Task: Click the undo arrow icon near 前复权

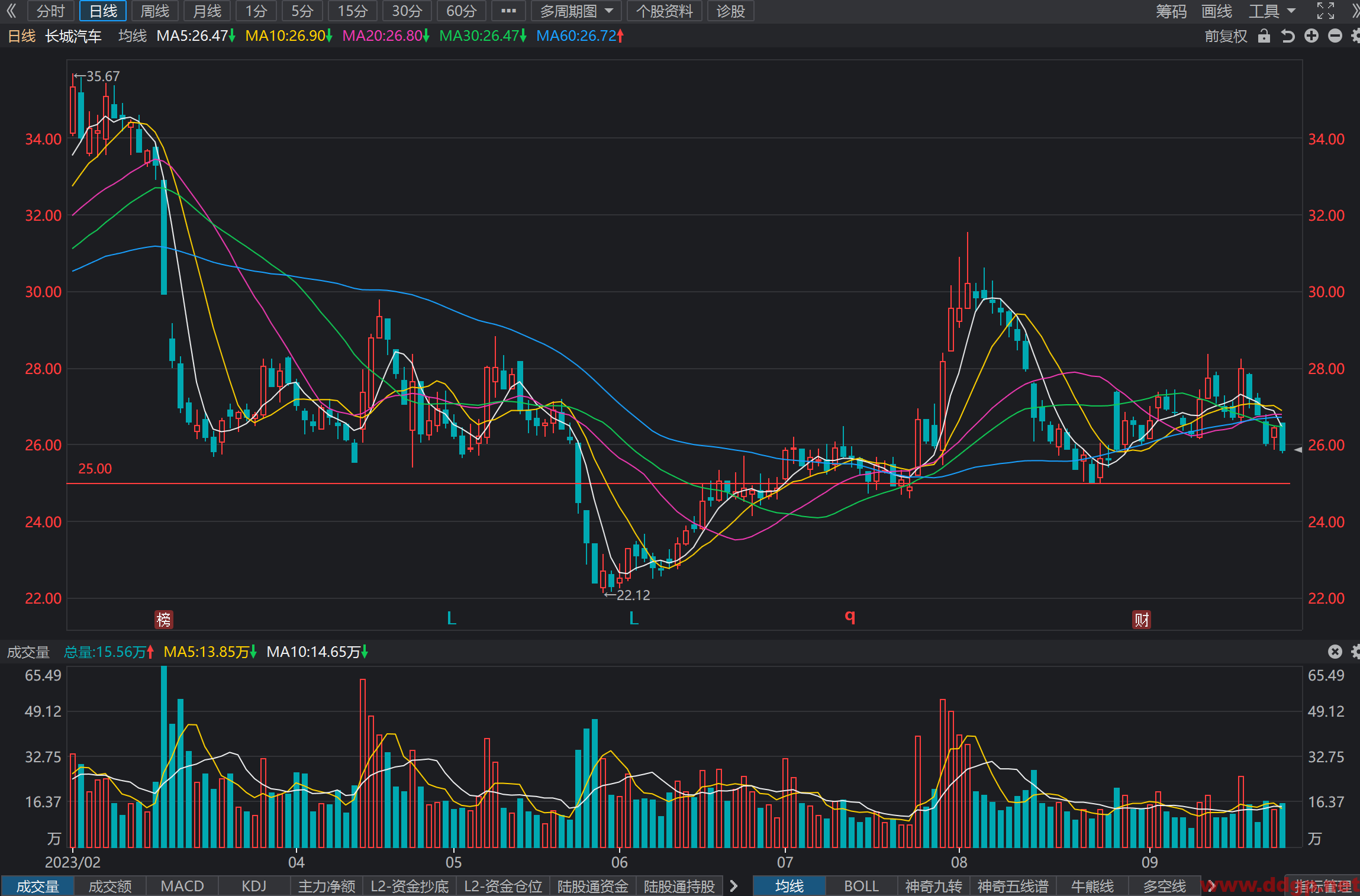Action: (x=1288, y=36)
